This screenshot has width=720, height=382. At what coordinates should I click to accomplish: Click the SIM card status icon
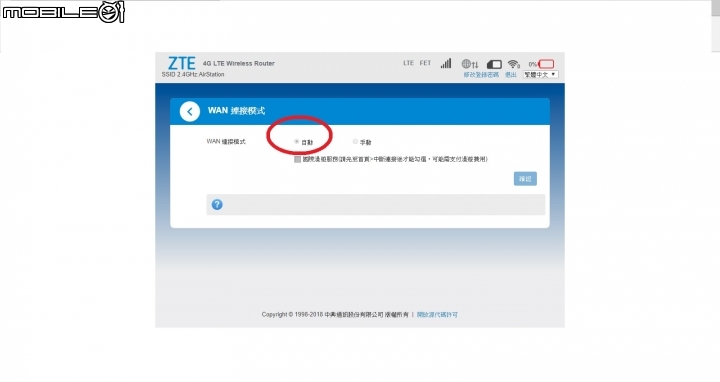494,64
